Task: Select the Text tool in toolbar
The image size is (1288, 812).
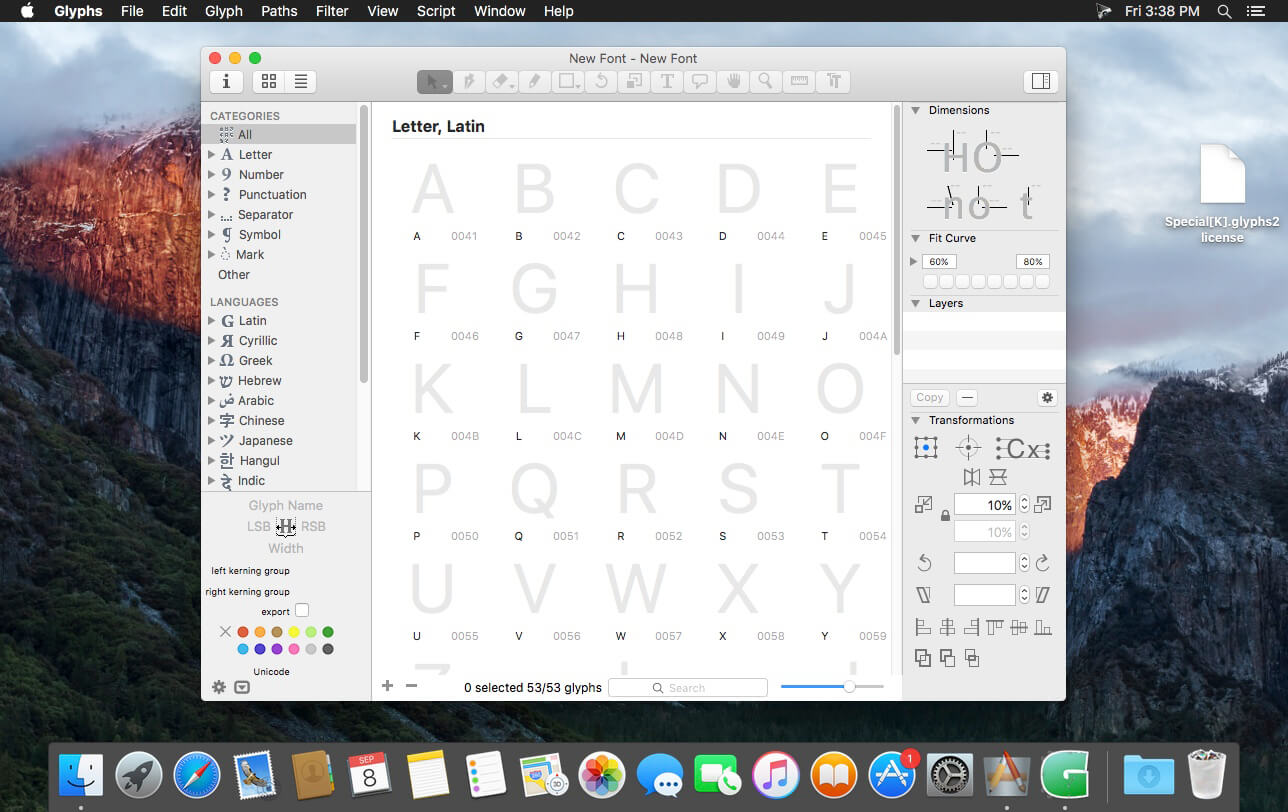Action: (x=667, y=82)
